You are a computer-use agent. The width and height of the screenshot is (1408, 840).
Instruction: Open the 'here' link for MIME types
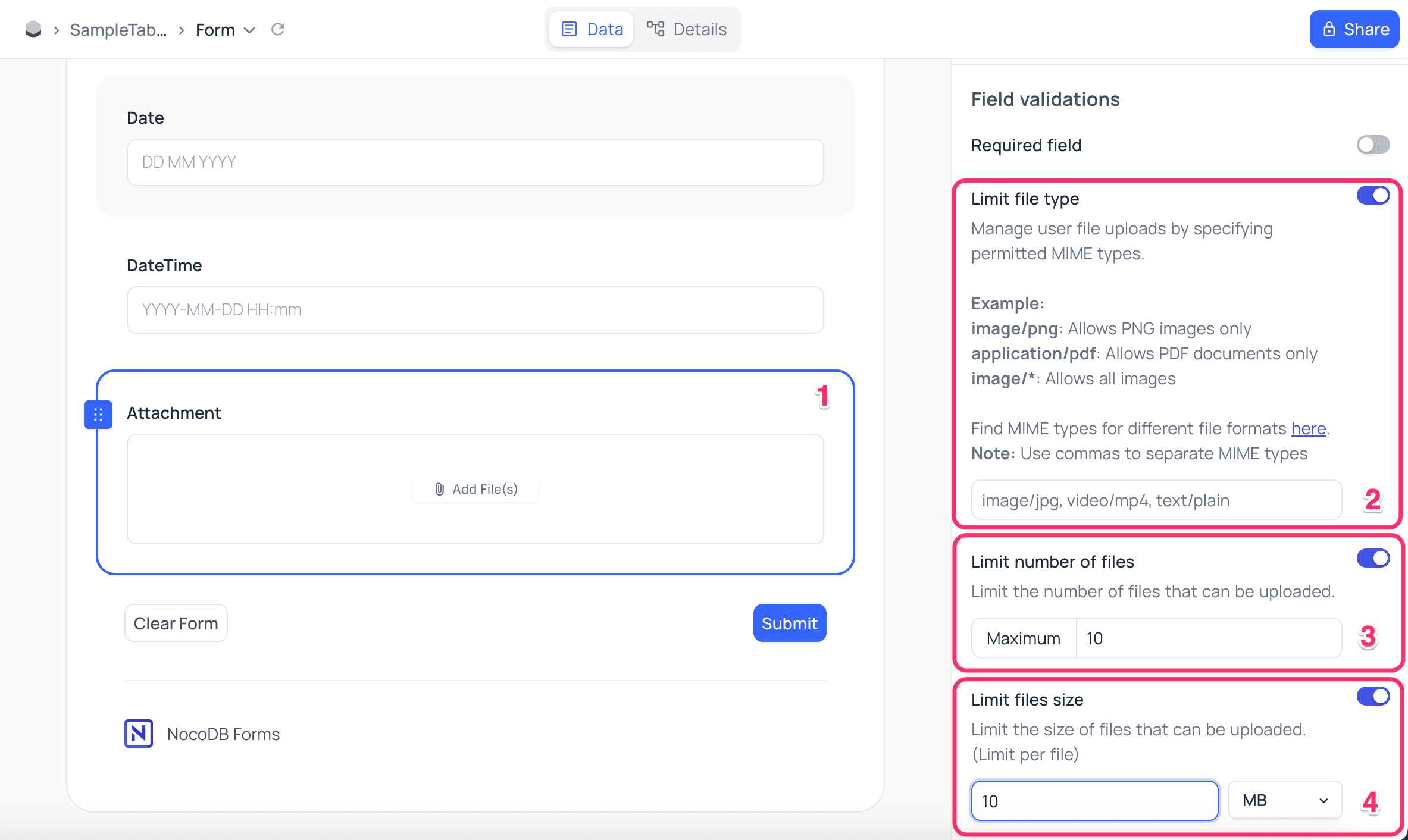pos(1308,428)
